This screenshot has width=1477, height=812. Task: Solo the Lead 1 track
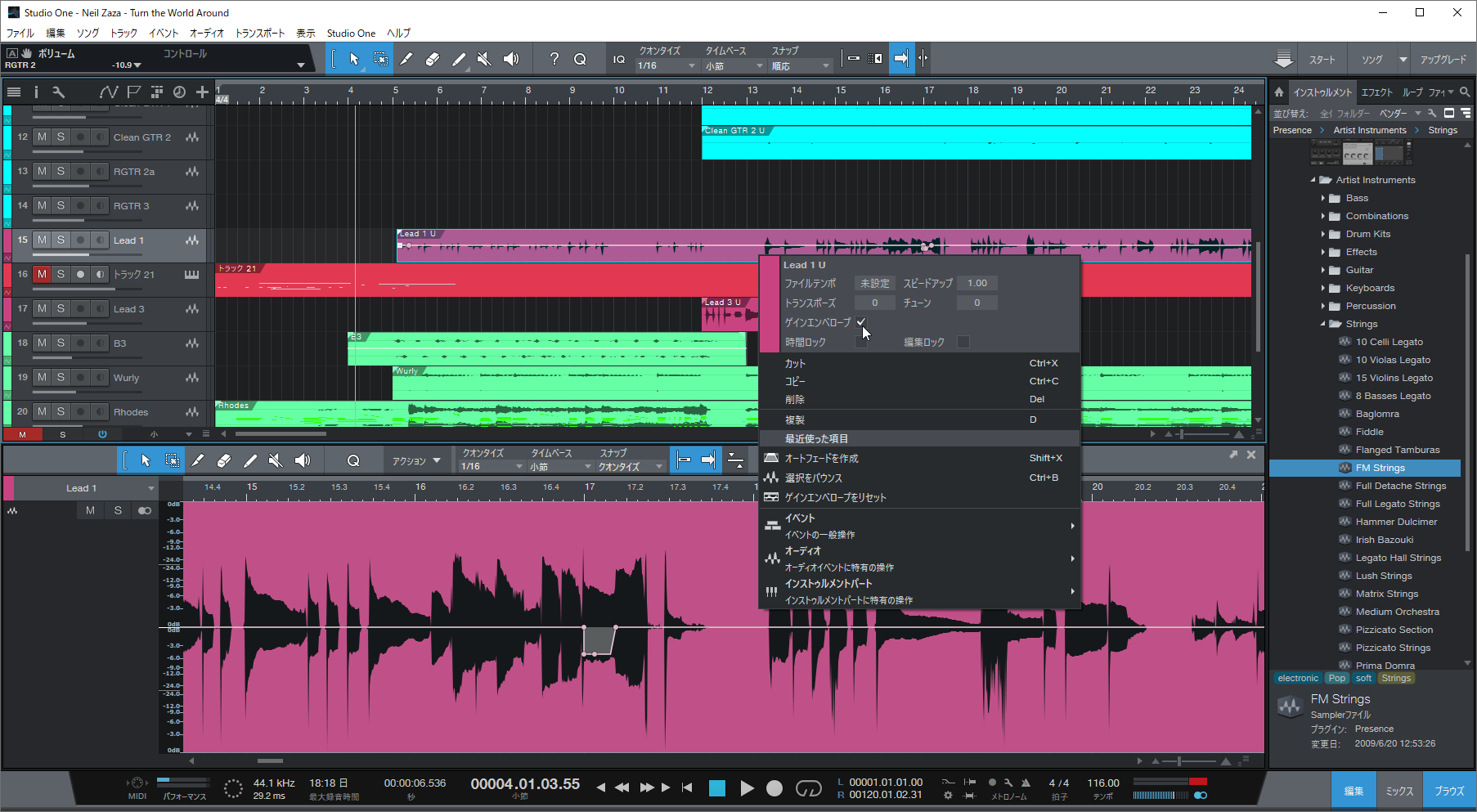[61, 240]
